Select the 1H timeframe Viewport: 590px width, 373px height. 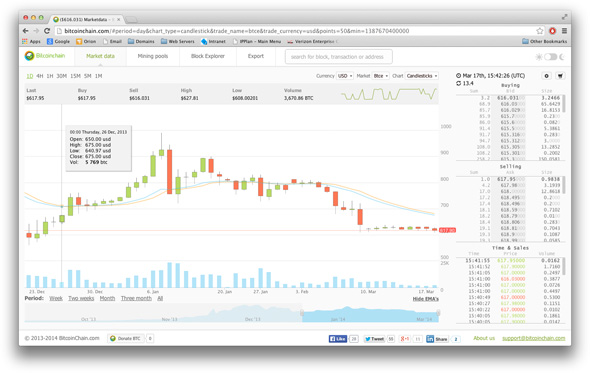click(50, 76)
